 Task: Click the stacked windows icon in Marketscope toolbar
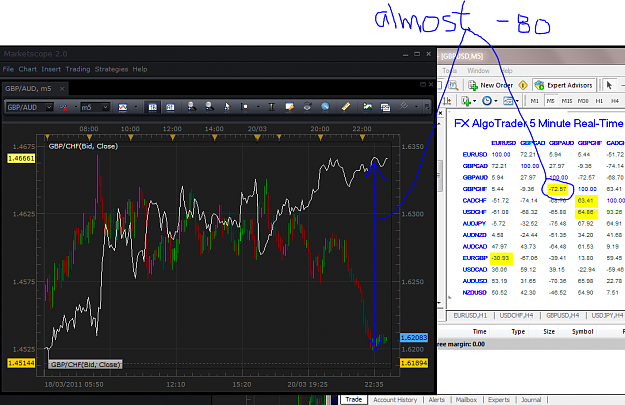click(385, 107)
